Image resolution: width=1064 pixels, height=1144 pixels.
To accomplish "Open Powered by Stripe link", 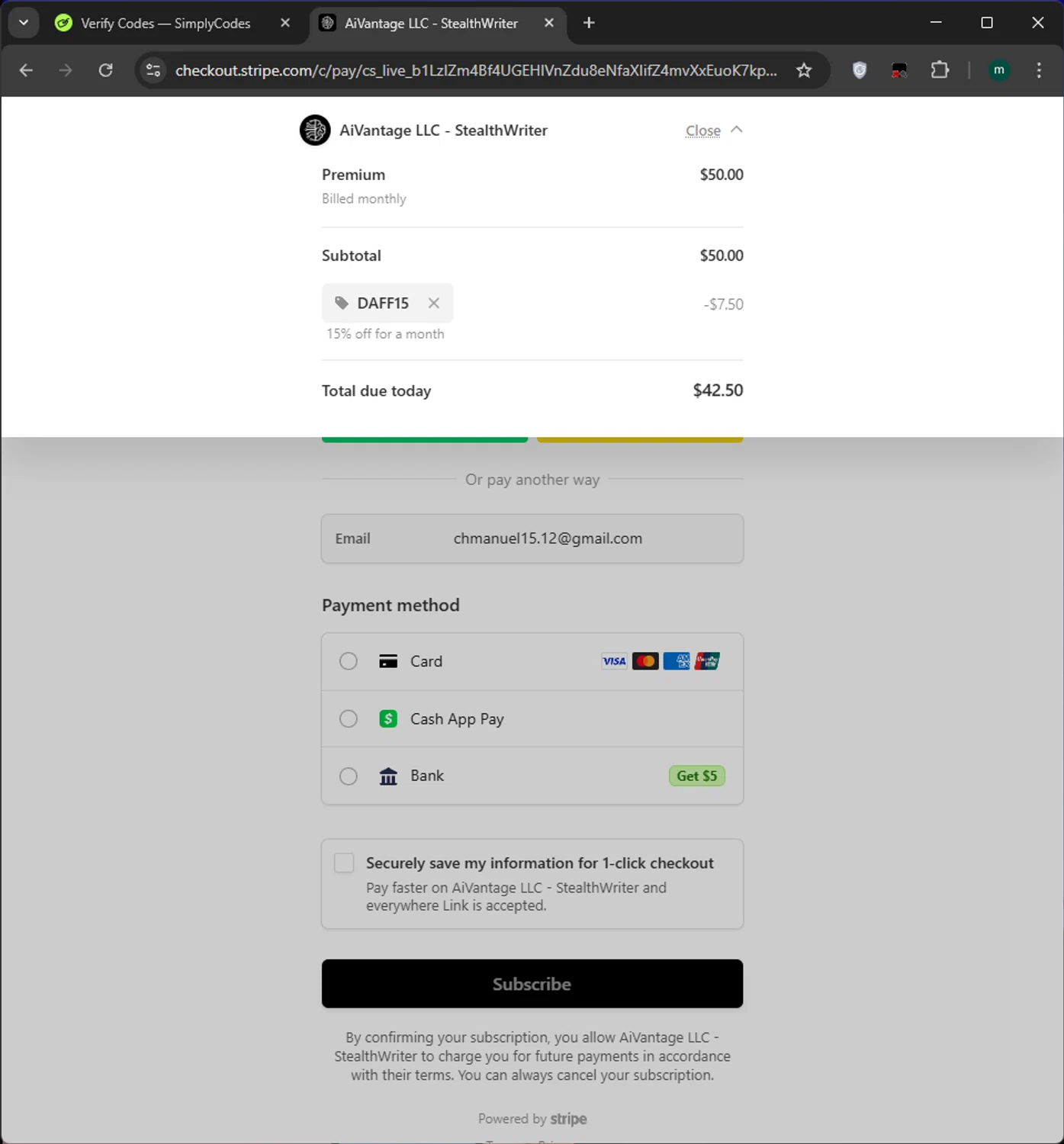I will click(x=532, y=1119).
